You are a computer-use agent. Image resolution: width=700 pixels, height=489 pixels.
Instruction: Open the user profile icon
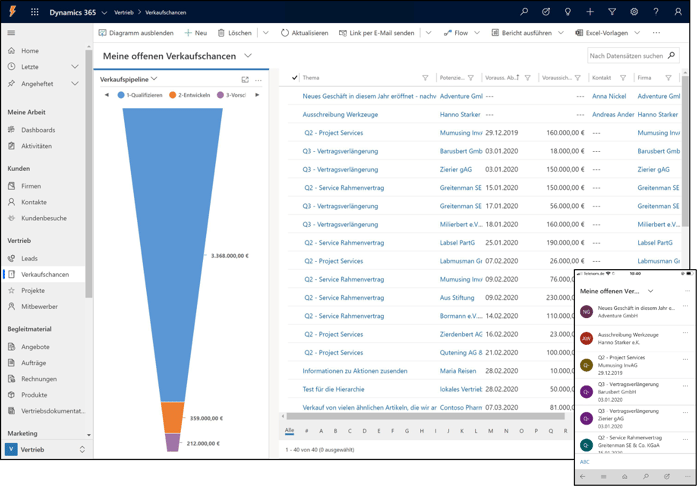point(678,12)
